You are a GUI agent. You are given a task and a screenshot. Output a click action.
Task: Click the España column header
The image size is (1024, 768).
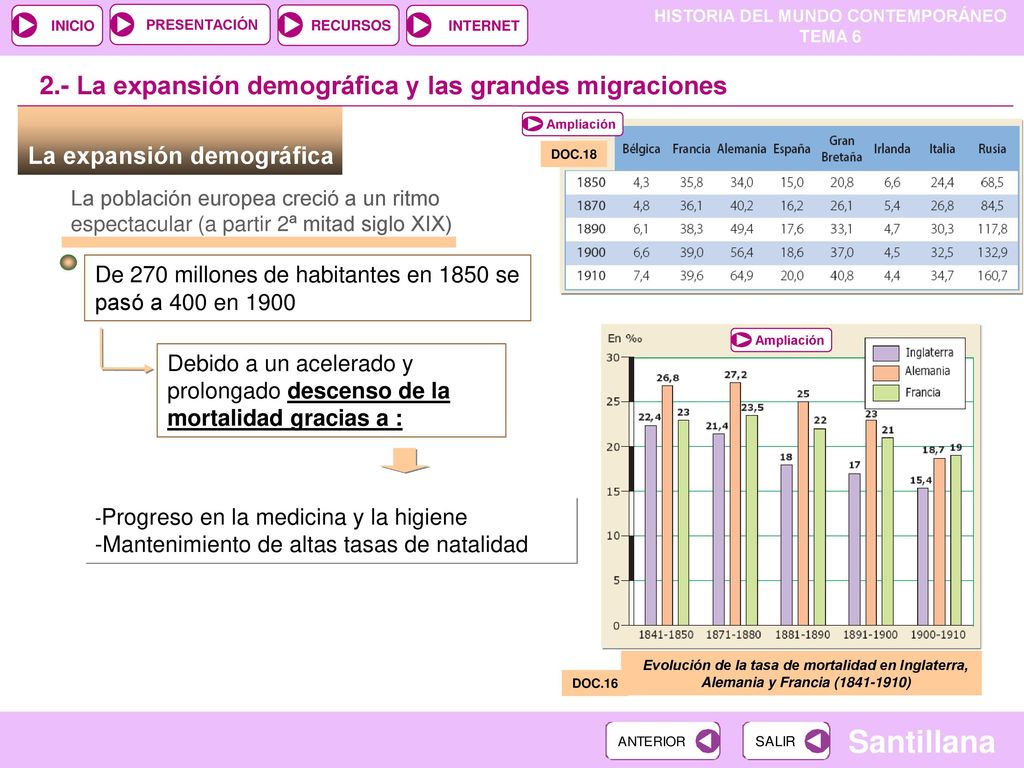click(792, 149)
